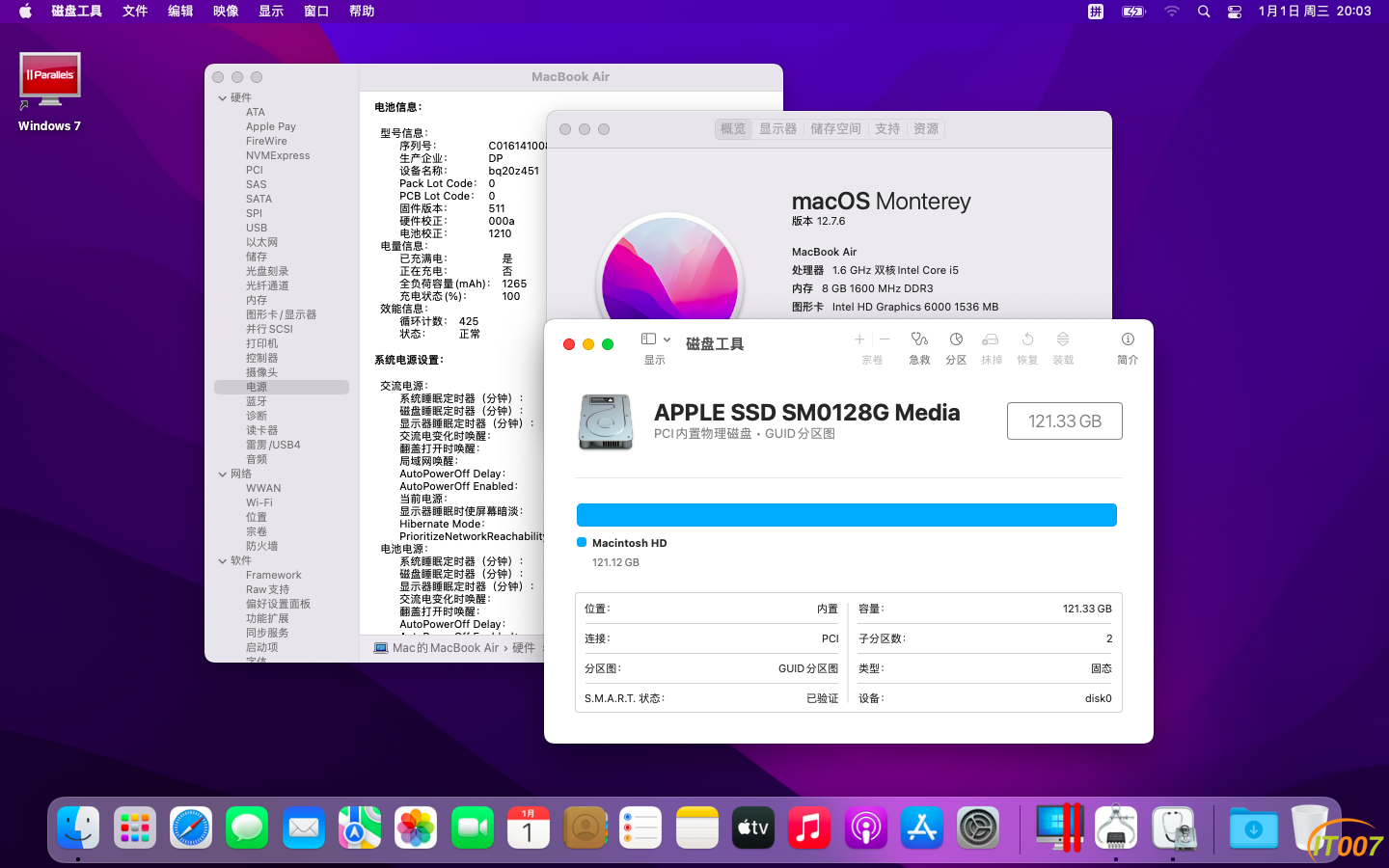
Task: Open Mail from the Dock
Action: [x=304, y=827]
